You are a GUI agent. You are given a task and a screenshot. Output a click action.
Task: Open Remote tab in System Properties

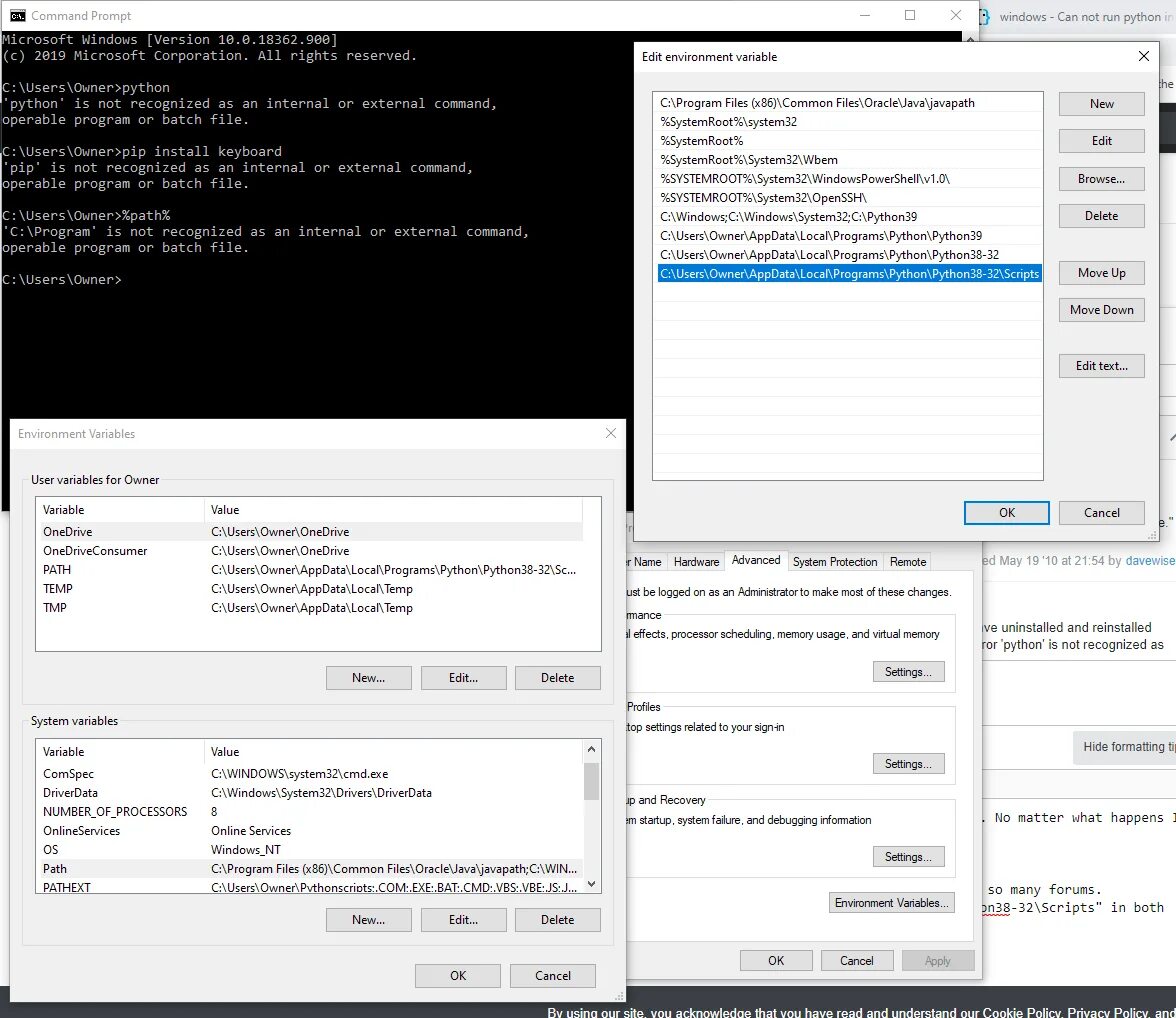908,562
